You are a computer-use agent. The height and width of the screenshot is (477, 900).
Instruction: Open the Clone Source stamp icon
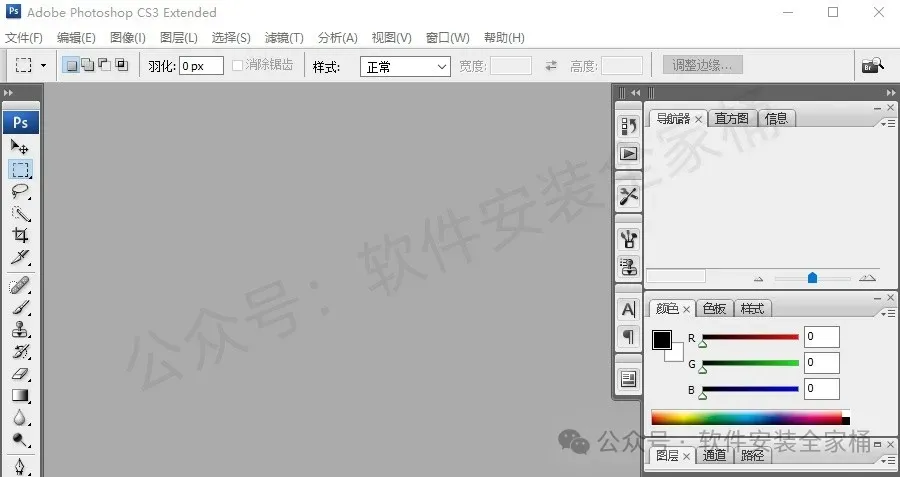pos(629,266)
